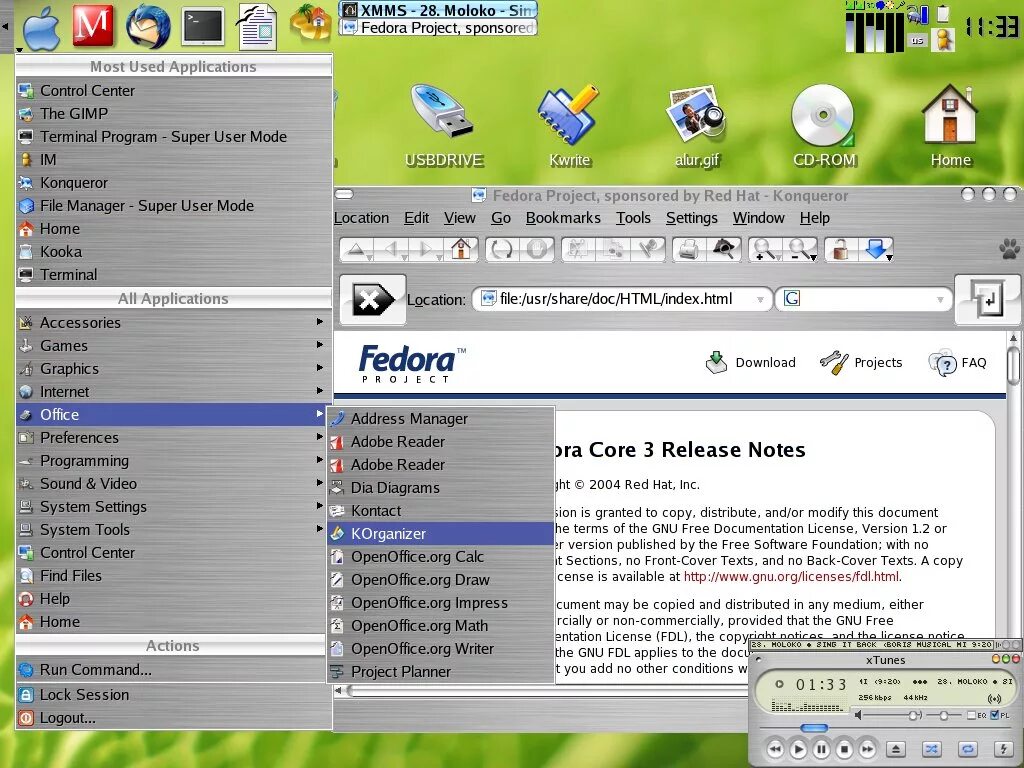
Task: Toggle repeat in xTunes player
Action: coord(968,749)
